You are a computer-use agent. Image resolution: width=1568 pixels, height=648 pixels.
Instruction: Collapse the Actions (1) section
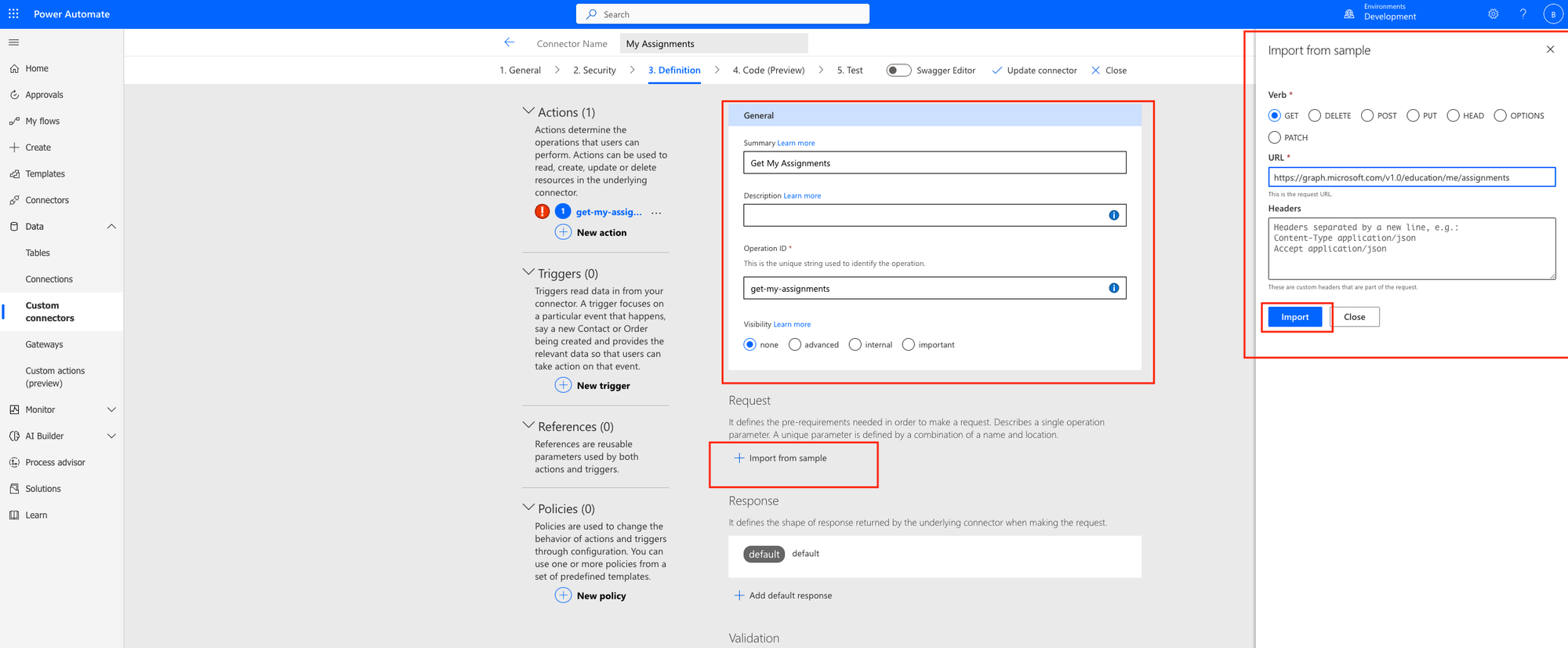528,111
